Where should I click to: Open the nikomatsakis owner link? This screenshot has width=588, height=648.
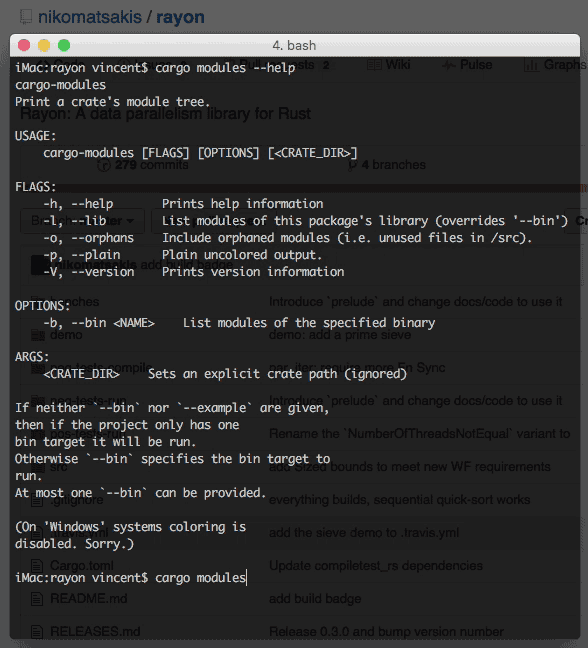(90, 17)
